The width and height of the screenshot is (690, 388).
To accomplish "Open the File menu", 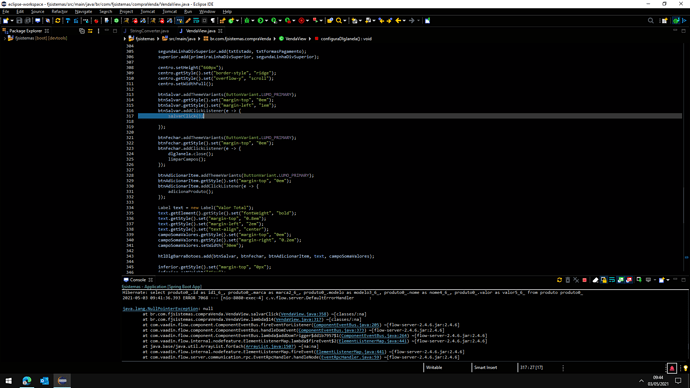I will [x=6, y=11].
